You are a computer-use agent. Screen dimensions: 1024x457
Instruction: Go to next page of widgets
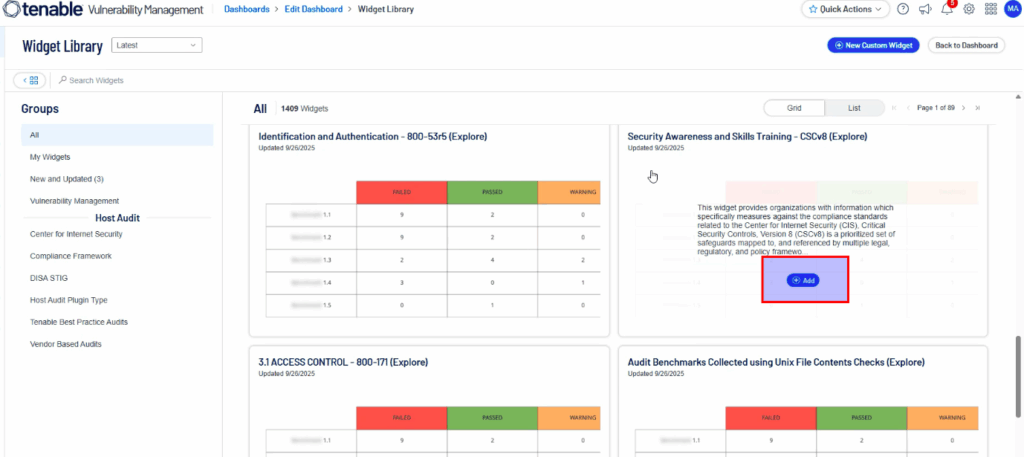click(963, 108)
